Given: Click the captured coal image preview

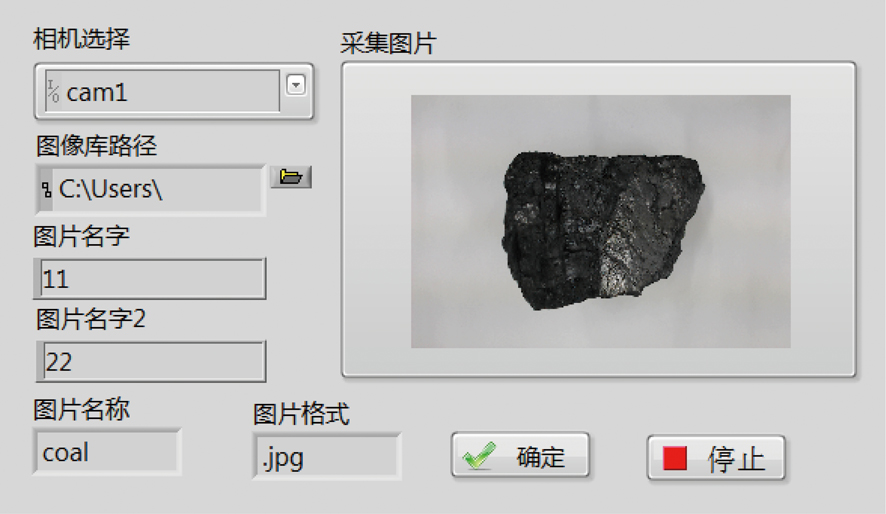Looking at the screenshot, I should (x=601, y=221).
